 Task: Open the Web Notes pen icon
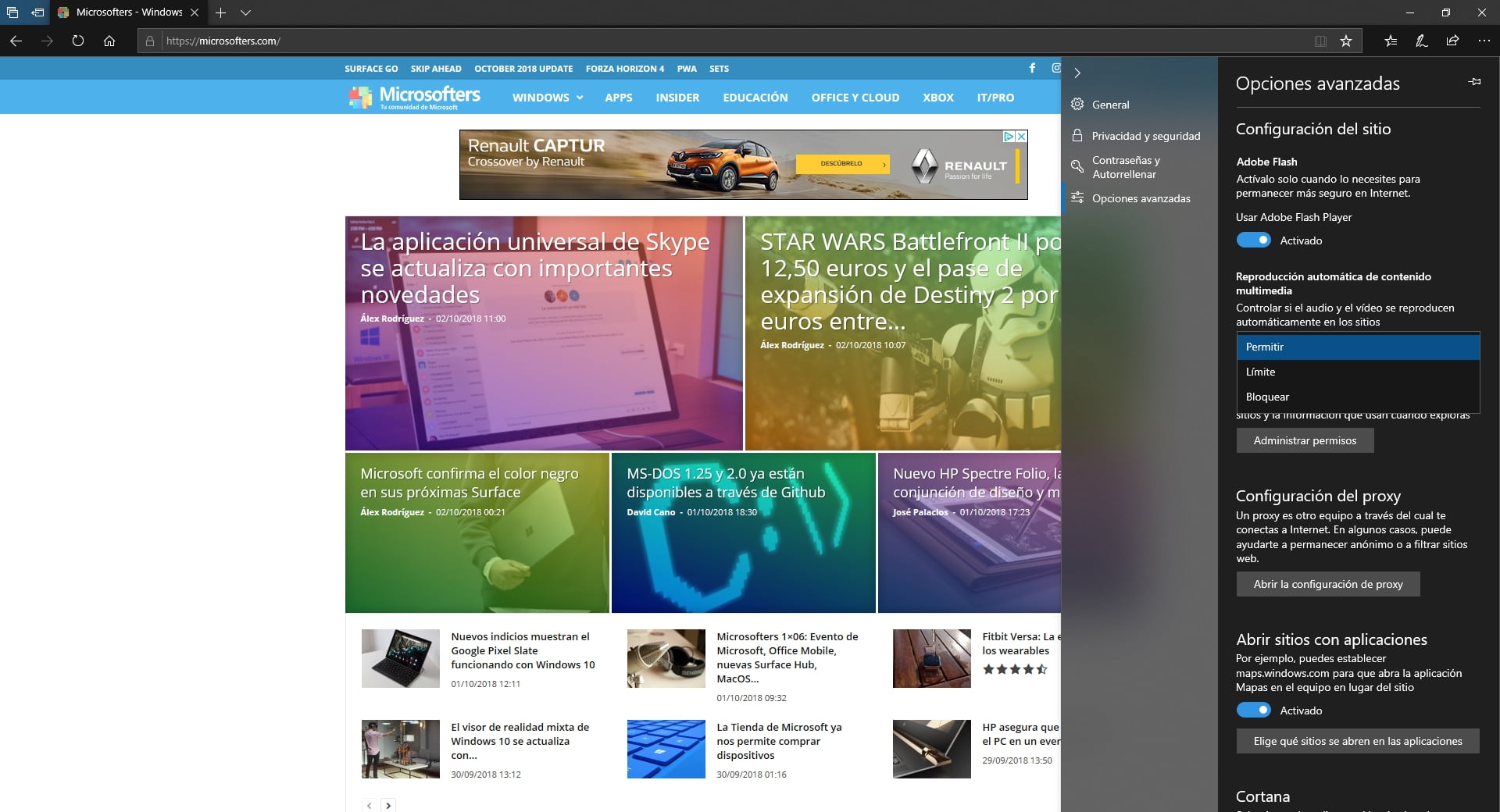pos(1422,41)
